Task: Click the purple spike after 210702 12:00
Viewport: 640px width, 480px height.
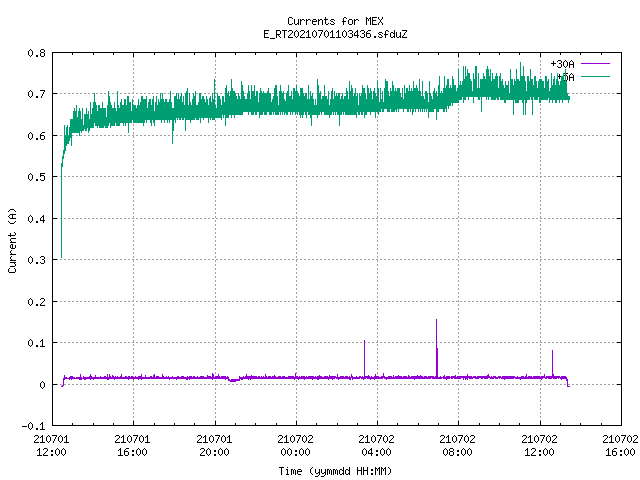Action: pos(553,363)
